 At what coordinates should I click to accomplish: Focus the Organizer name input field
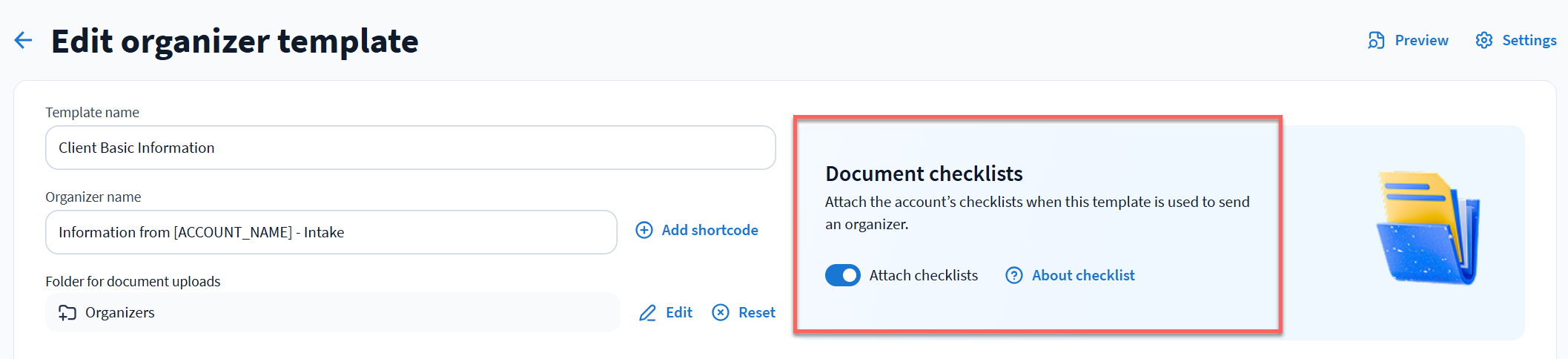pos(331,232)
